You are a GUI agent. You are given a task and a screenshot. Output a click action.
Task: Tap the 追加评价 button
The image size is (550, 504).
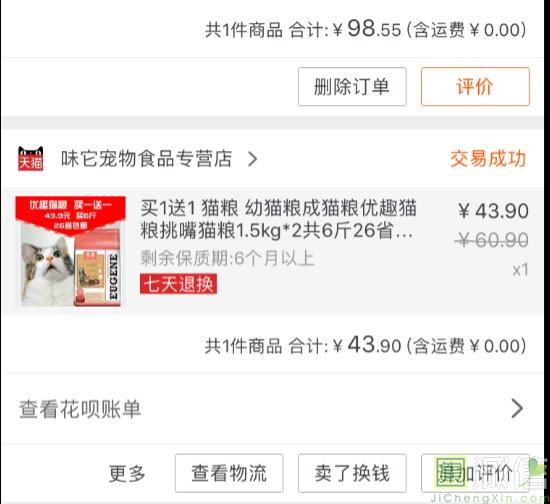pos(475,473)
